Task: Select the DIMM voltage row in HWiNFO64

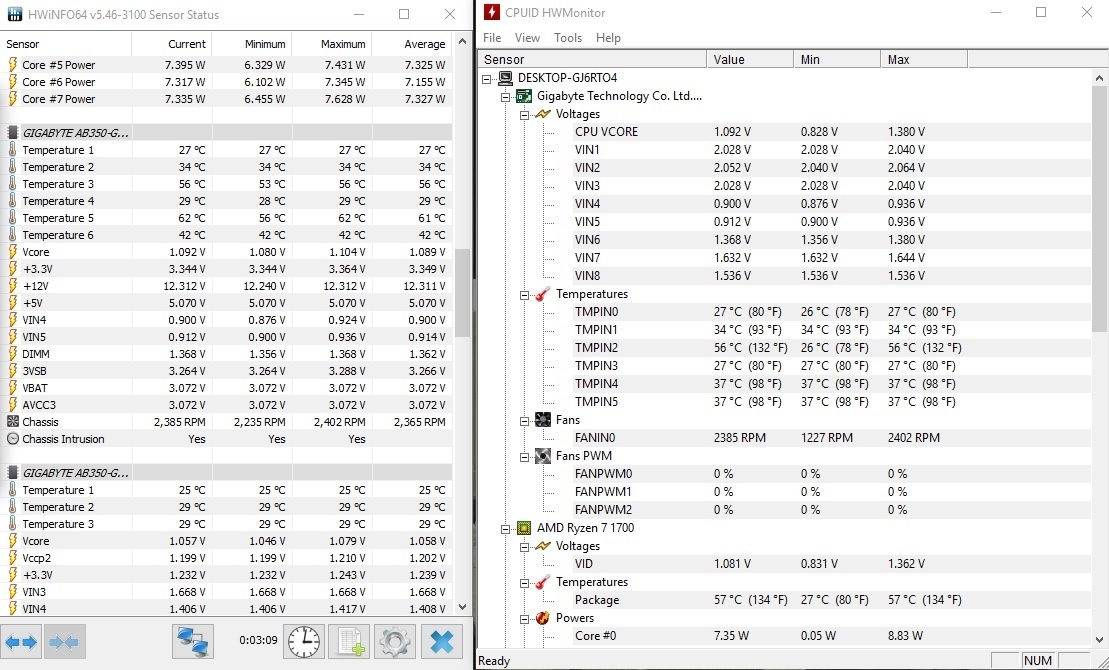Action: [227, 354]
